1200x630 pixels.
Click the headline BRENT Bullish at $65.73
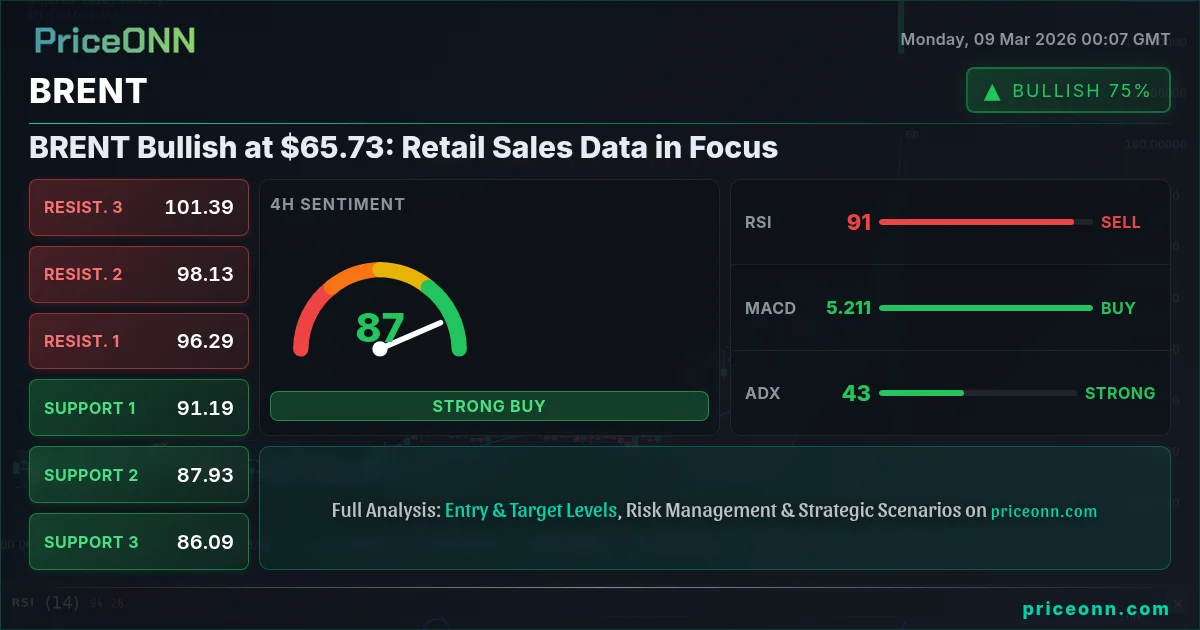coord(403,148)
